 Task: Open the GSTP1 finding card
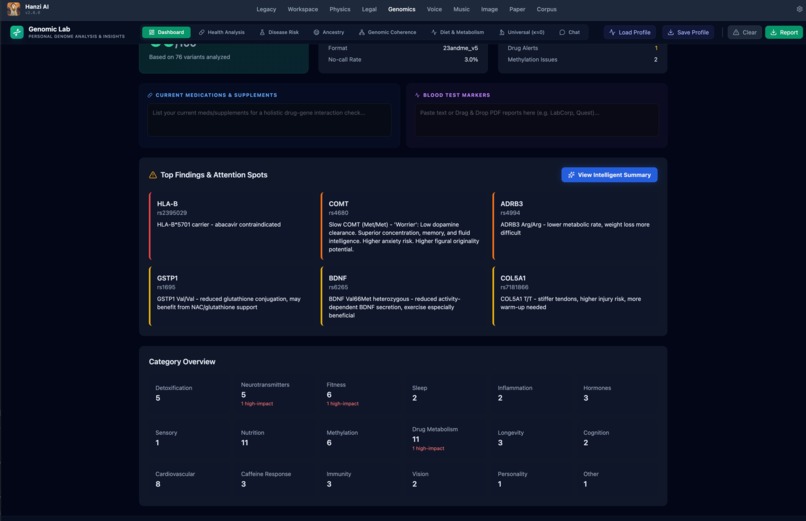[229, 296]
